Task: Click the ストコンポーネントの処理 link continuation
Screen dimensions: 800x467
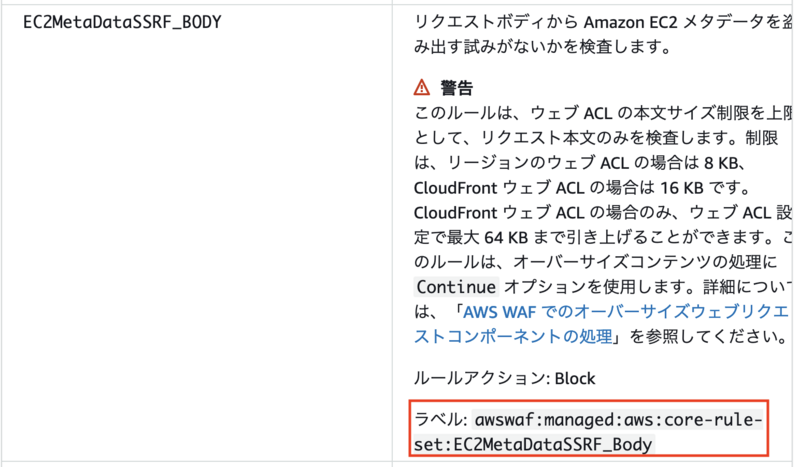Action: 513,337
